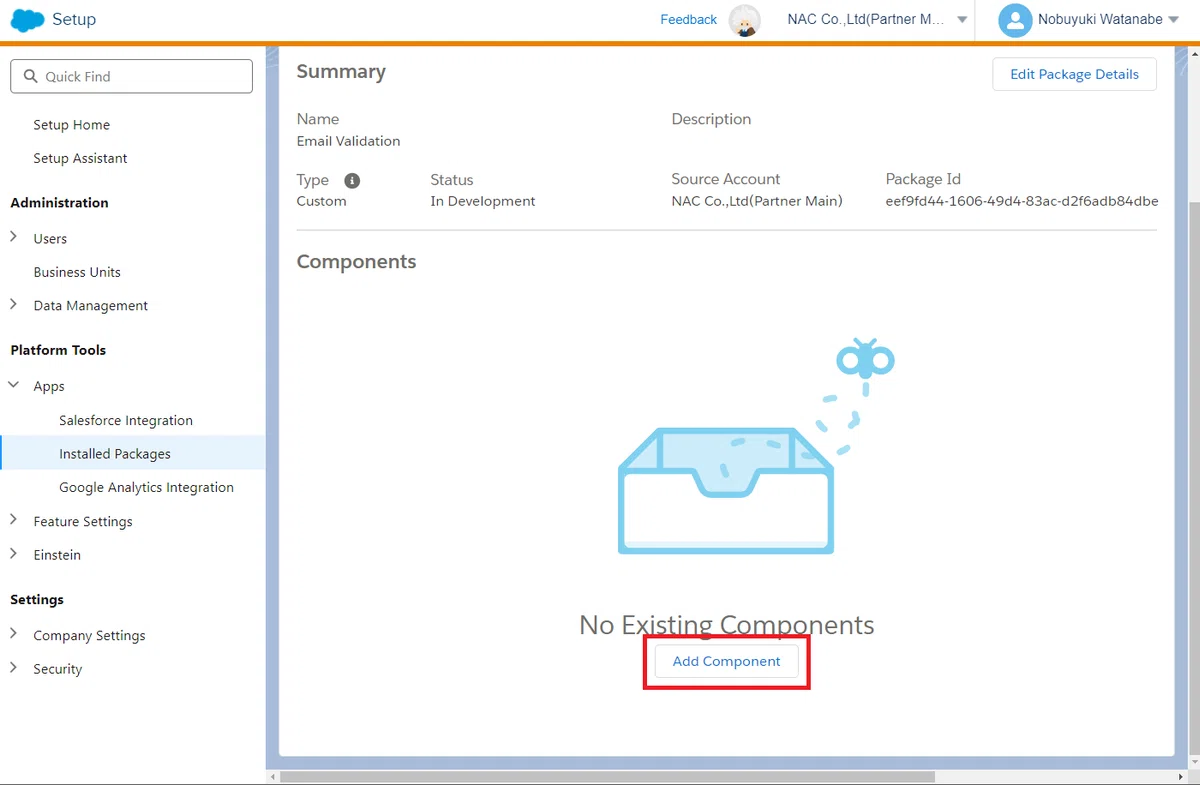
Task: Select Google Analytics Integration
Action: coord(146,487)
